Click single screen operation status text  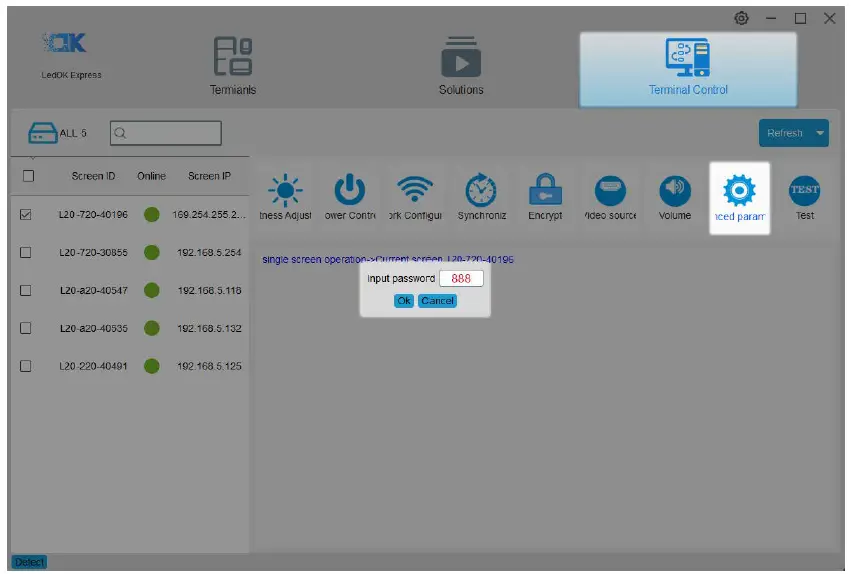388,259
